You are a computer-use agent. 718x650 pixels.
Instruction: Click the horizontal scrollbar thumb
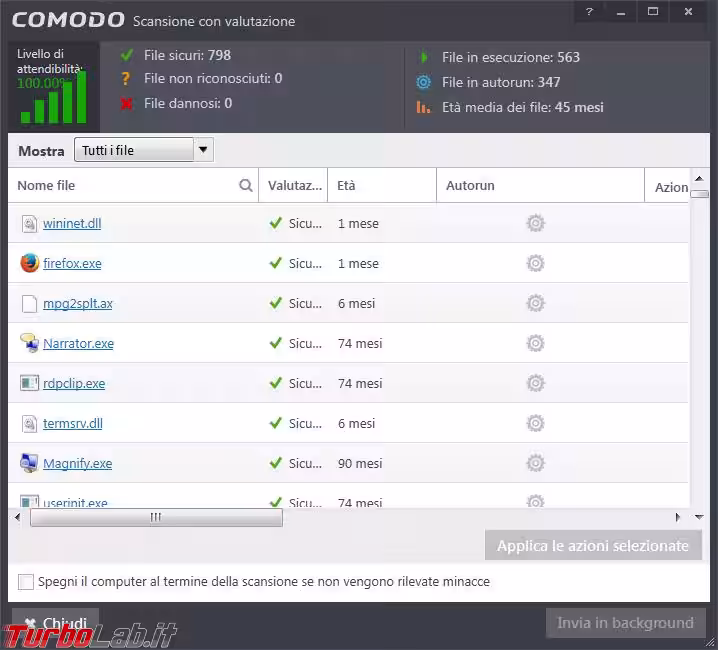[x=156, y=517]
